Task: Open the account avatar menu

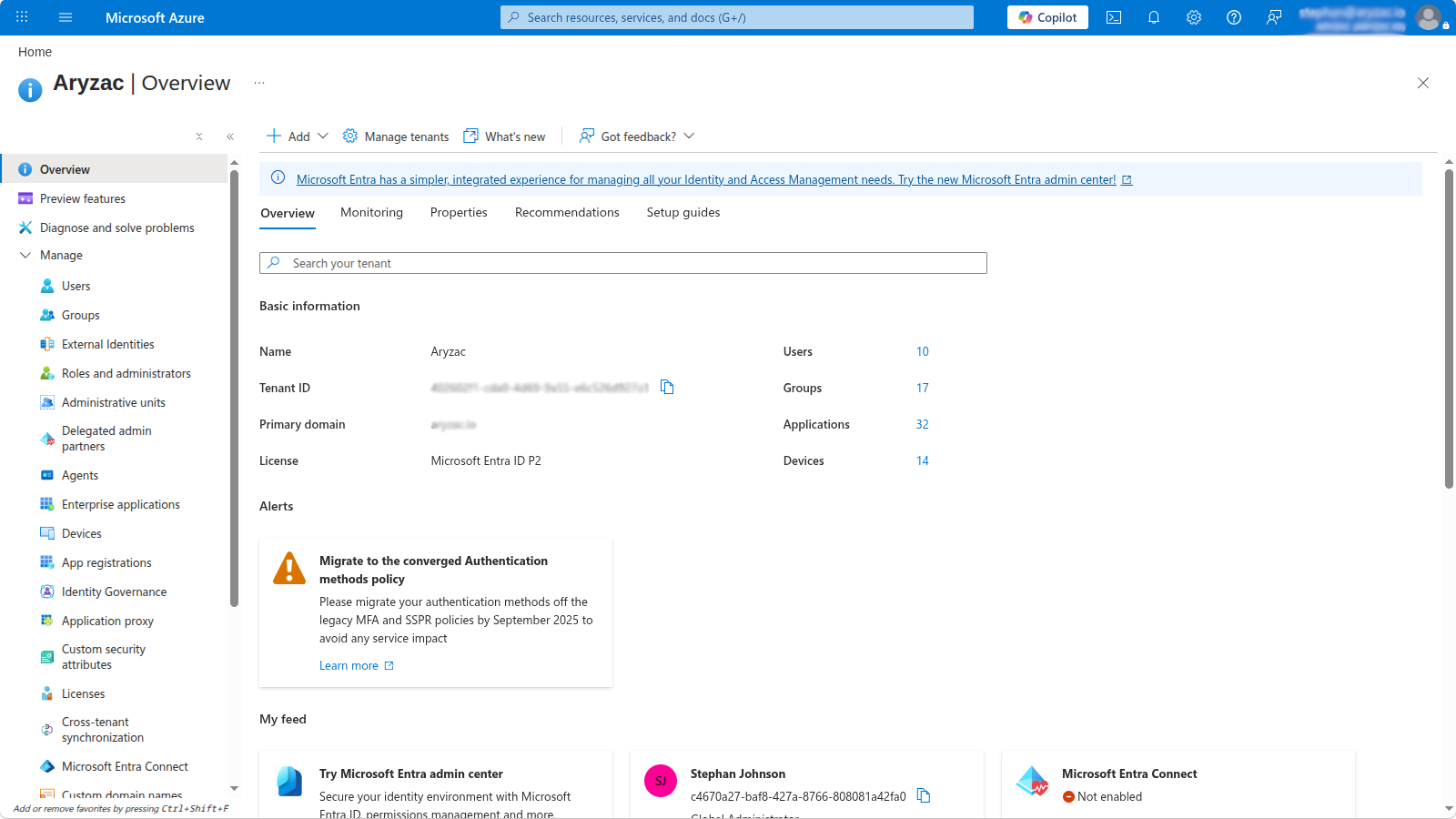Action: 1429,17
